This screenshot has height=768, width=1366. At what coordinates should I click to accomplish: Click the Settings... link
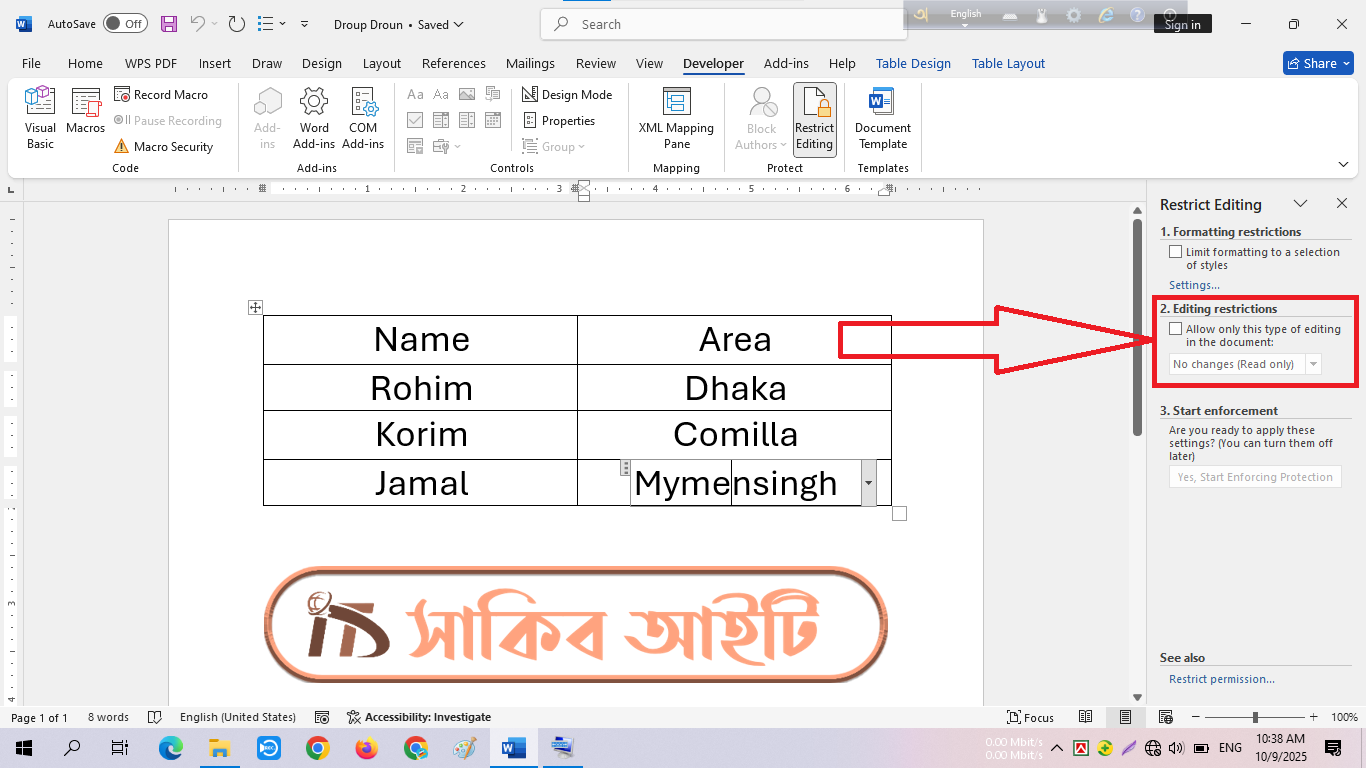coord(1194,285)
